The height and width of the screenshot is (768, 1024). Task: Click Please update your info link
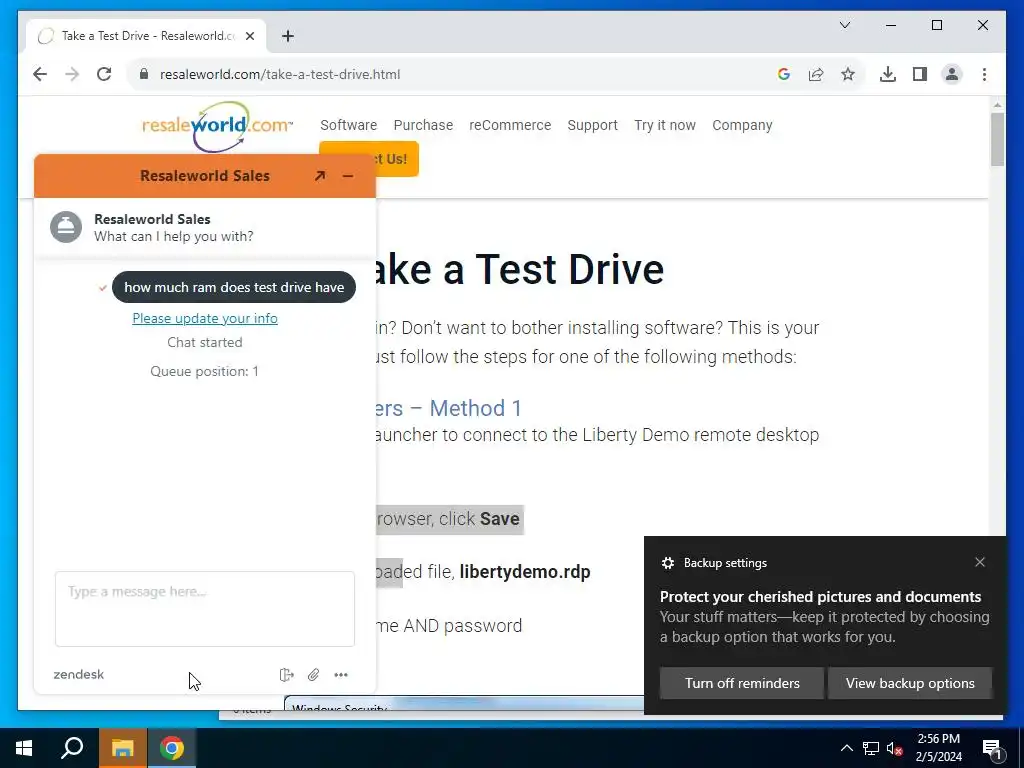205,318
